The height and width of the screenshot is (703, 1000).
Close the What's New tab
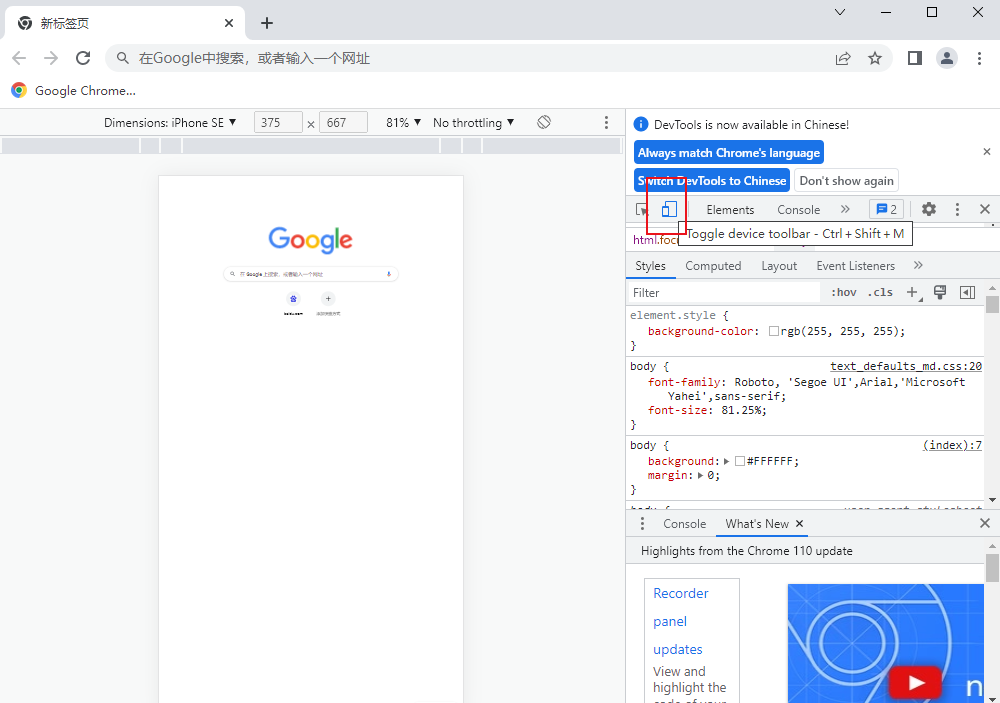(x=799, y=524)
